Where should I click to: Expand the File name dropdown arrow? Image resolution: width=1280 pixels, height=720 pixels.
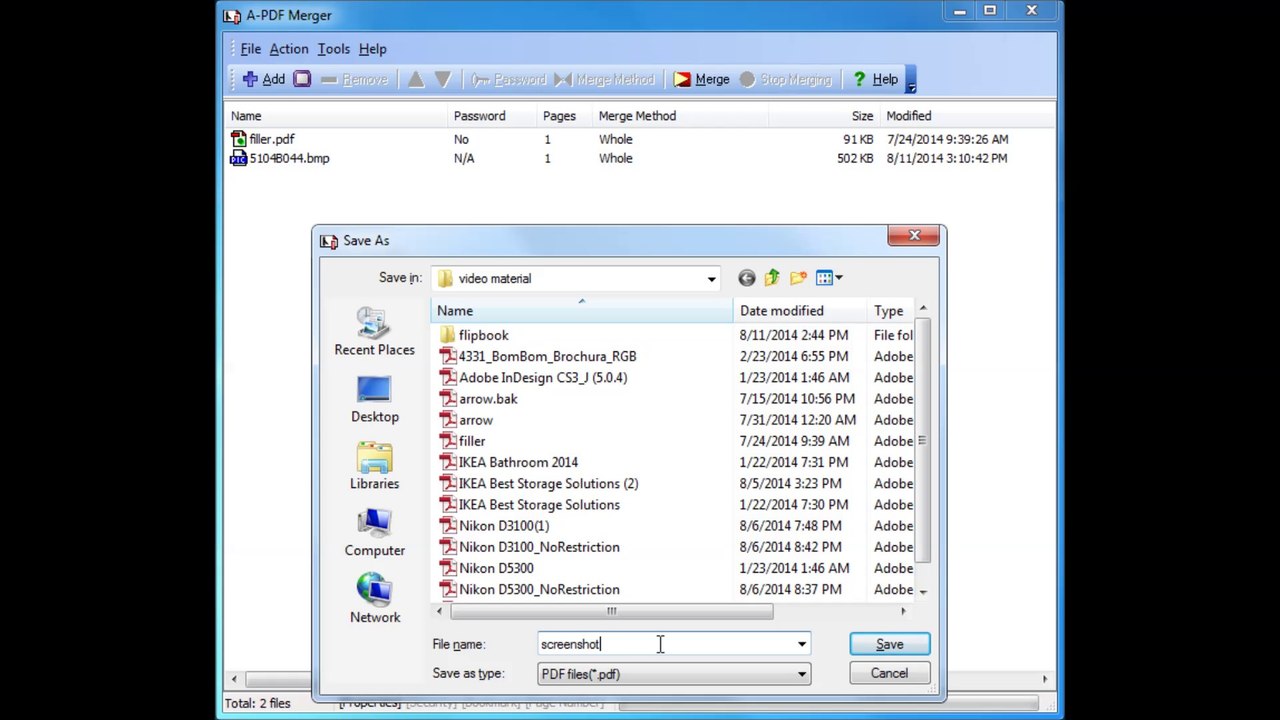point(801,644)
